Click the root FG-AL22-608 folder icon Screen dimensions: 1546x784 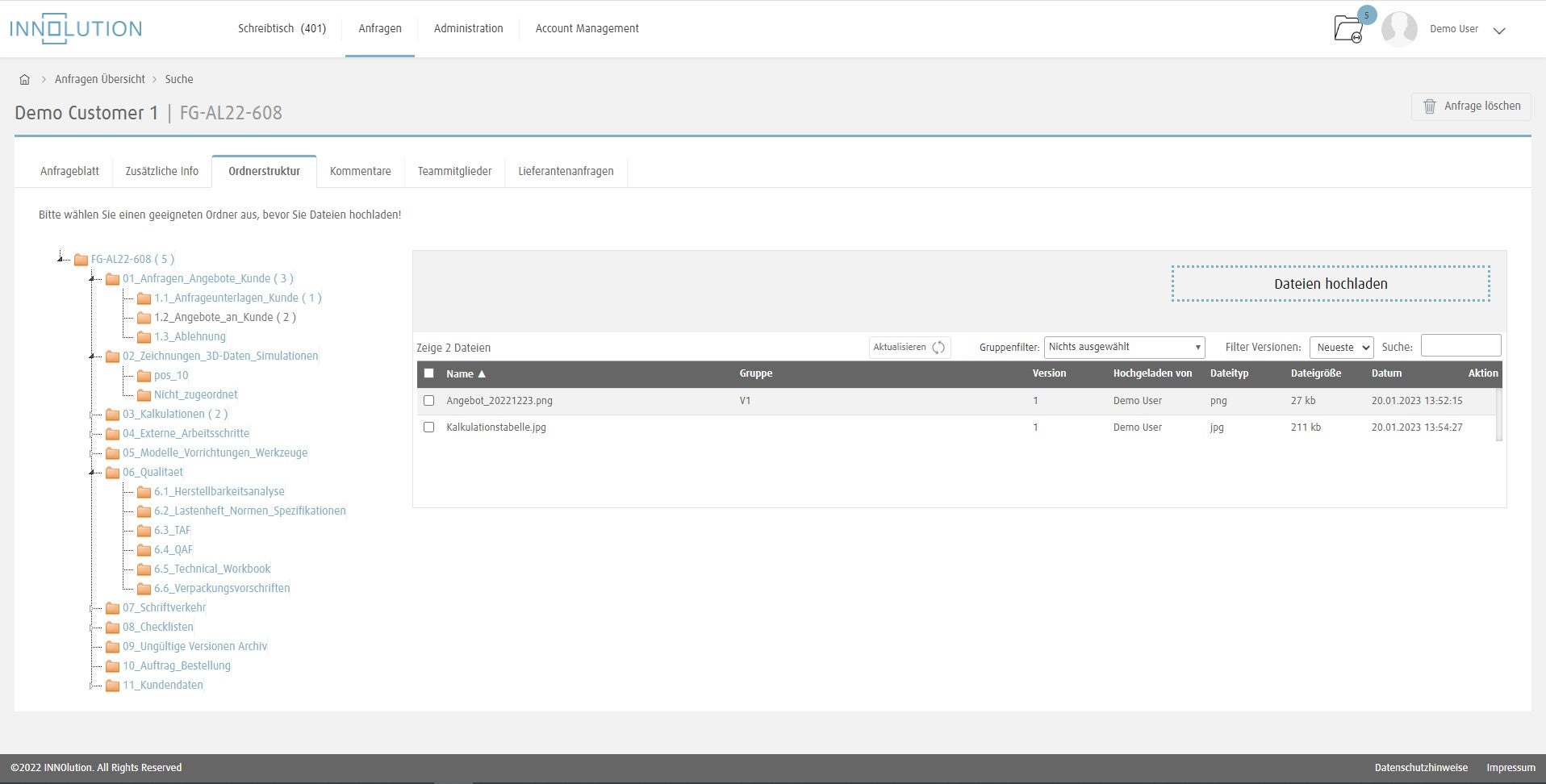coord(81,260)
